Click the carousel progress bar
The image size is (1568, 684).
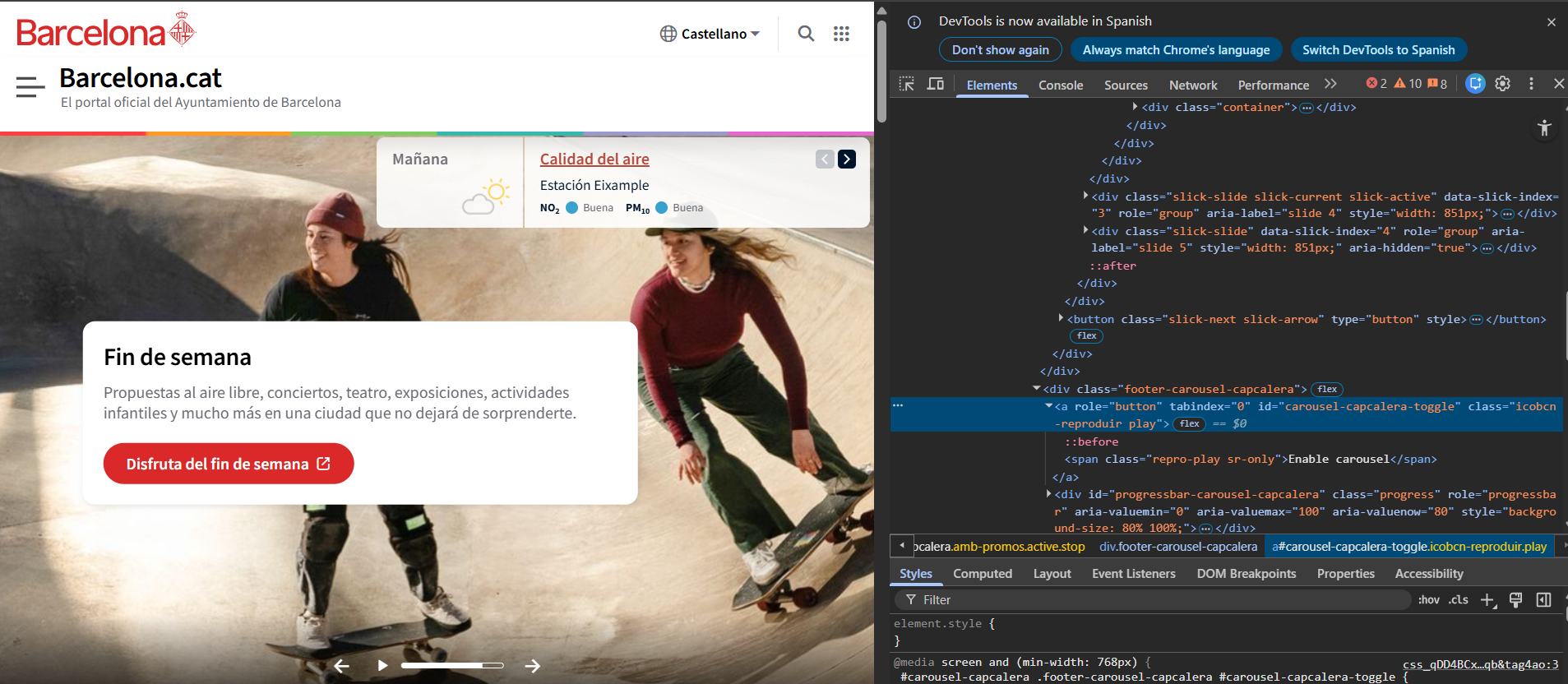(x=451, y=665)
